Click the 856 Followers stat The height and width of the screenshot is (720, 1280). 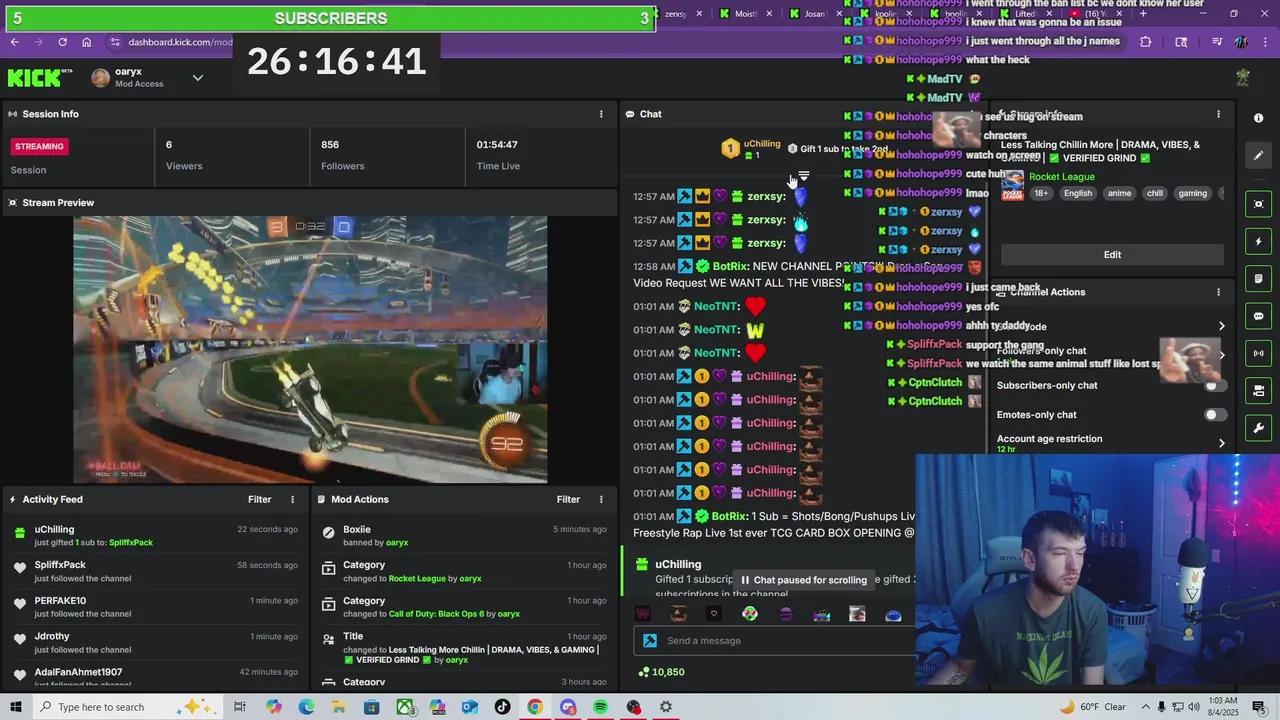(x=343, y=155)
